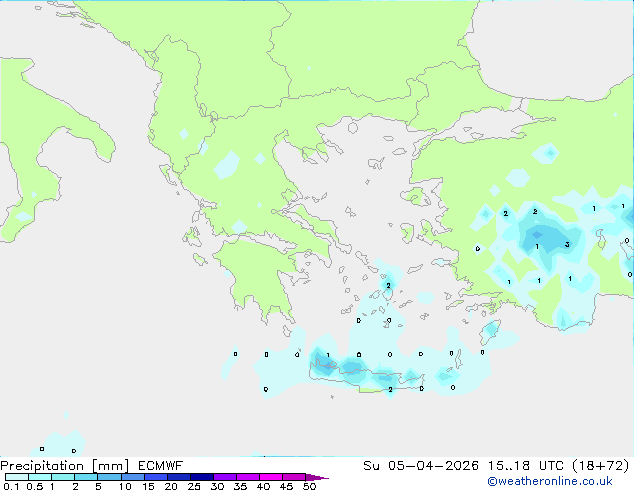
Task: Select the 45–50 mm legend color swatch
Action: pos(294,477)
